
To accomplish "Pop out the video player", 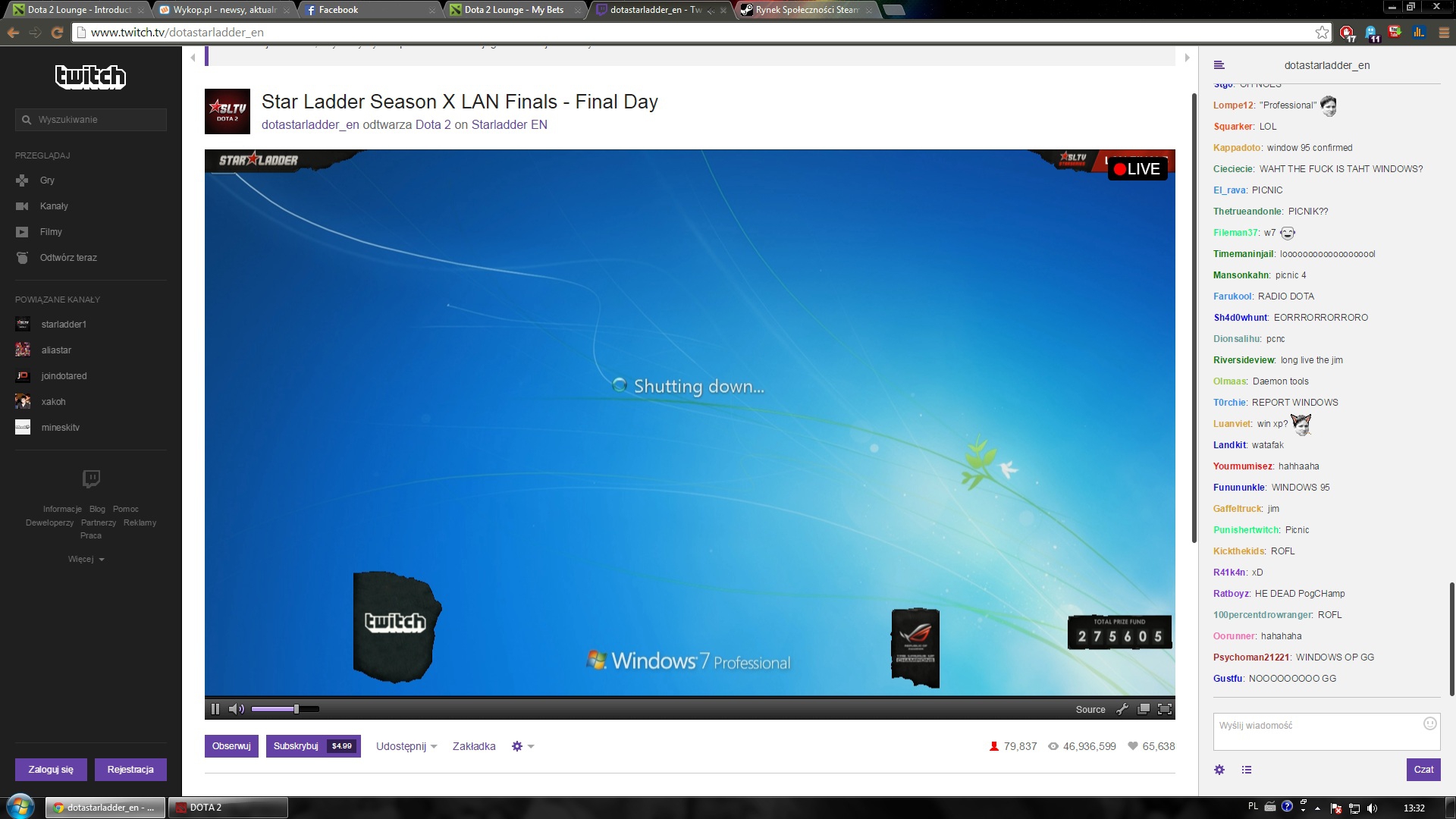I will pos(1144,709).
